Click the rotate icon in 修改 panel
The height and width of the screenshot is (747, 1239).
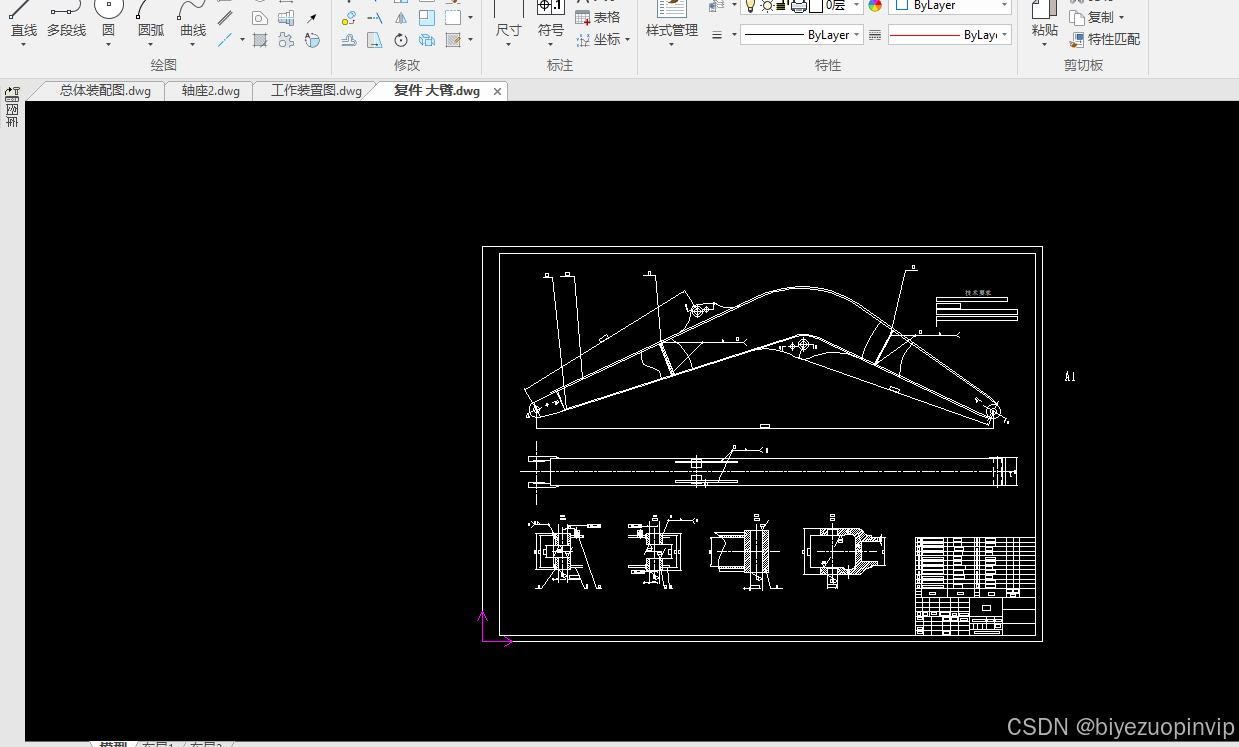point(401,40)
